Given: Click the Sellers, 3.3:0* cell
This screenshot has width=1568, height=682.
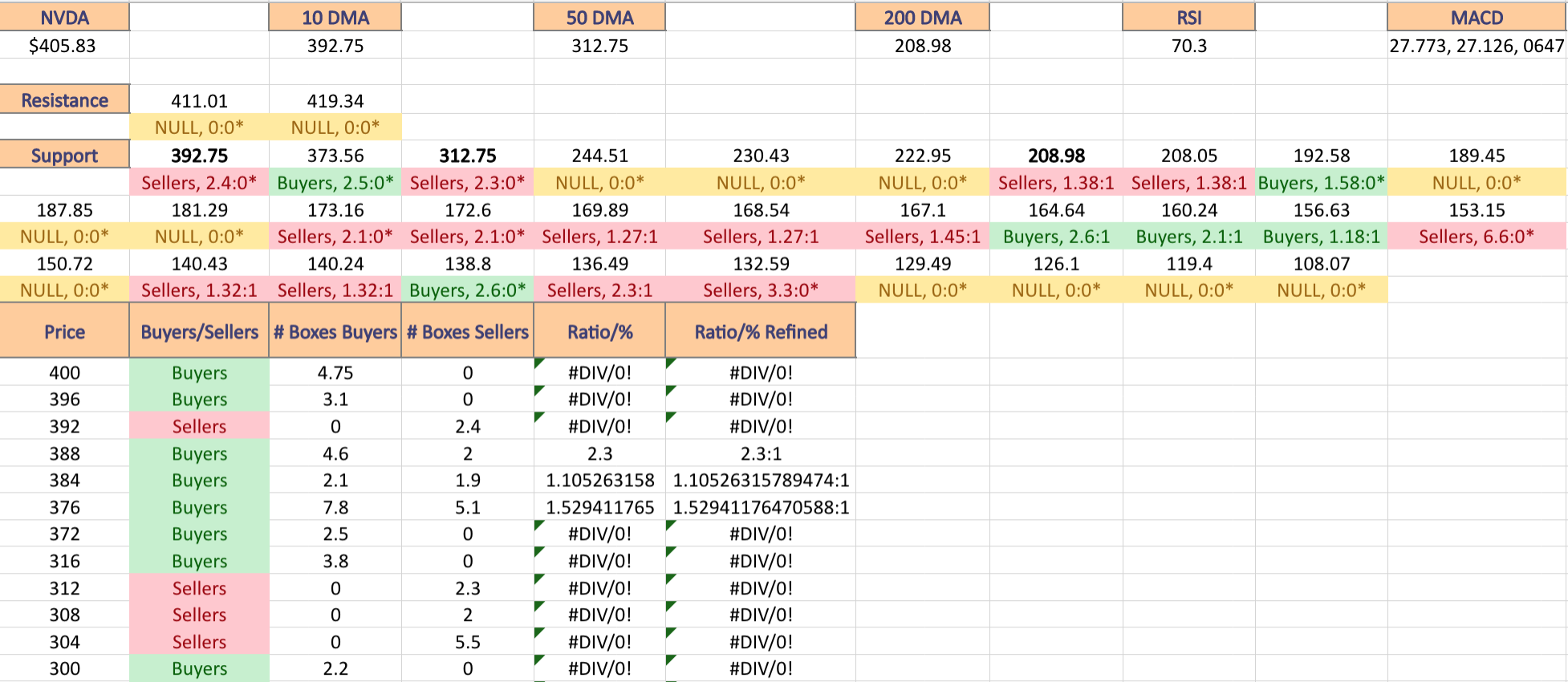Looking at the screenshot, I should (x=761, y=290).
